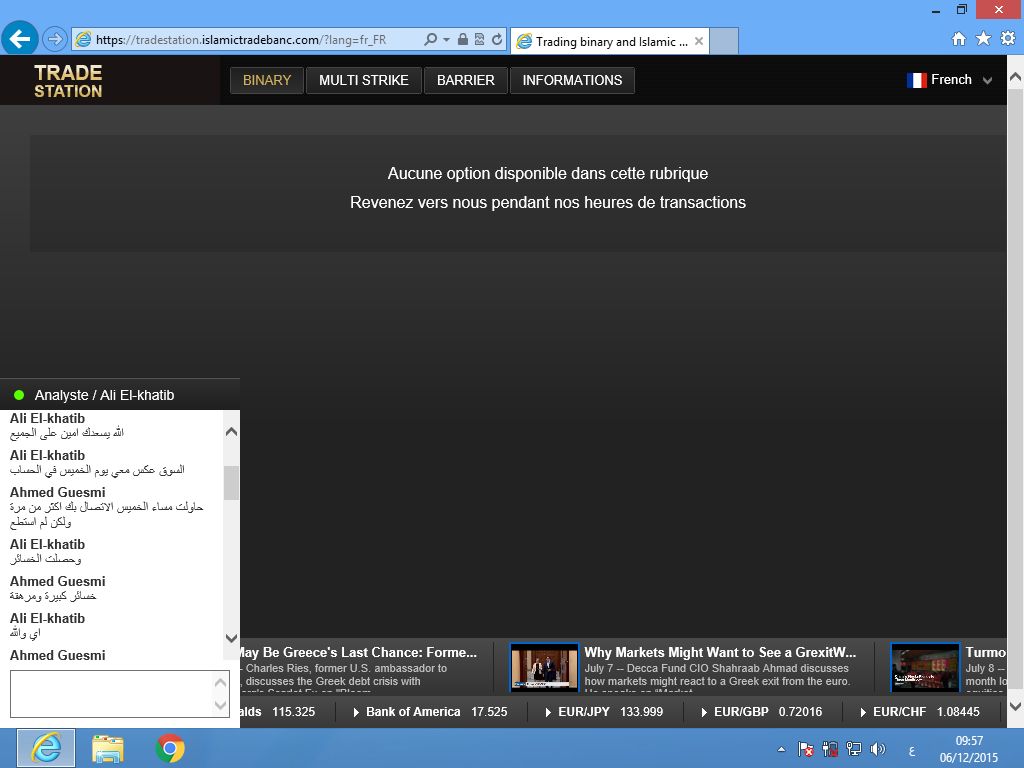Click the power/battery tray icon
Screen dimensions: 1024x768
pyautogui.click(x=830, y=749)
